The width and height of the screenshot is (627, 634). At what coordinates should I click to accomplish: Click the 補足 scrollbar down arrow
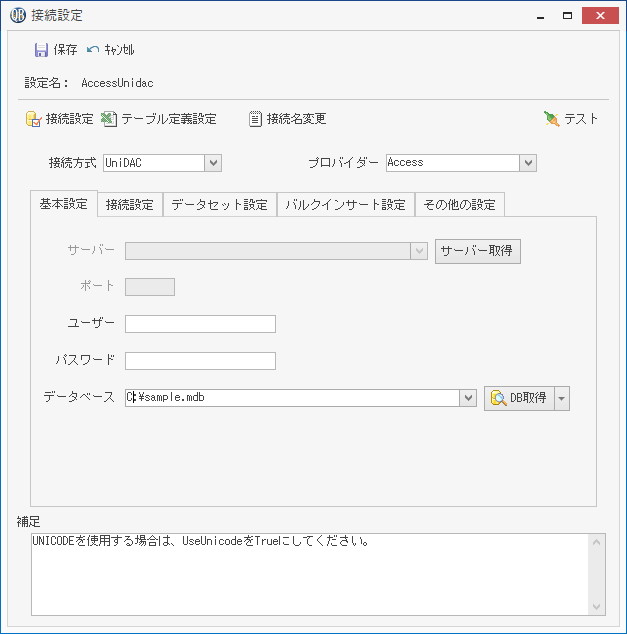pyautogui.click(x=596, y=607)
